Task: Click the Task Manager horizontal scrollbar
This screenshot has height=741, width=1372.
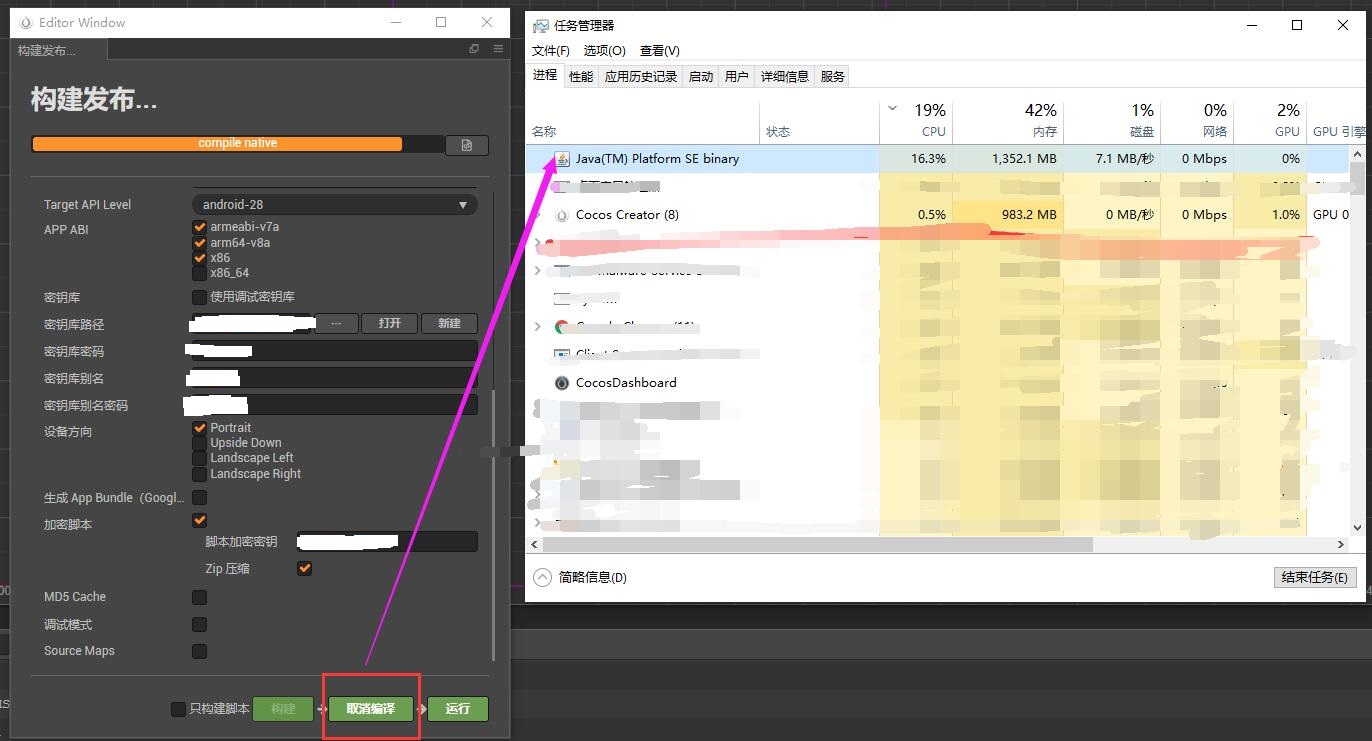Action: 819,545
